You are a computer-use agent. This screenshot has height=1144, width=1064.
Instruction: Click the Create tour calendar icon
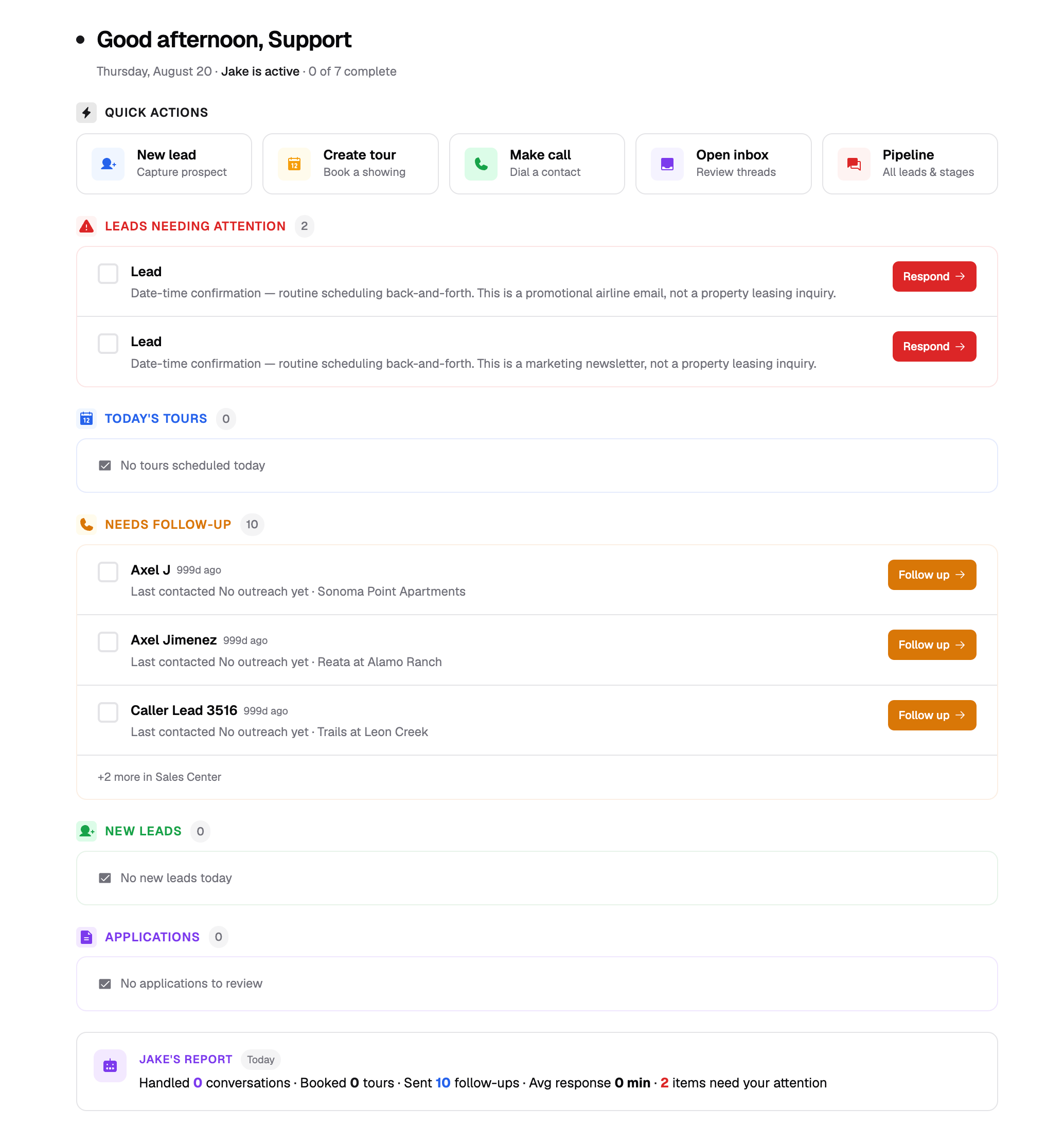294,164
